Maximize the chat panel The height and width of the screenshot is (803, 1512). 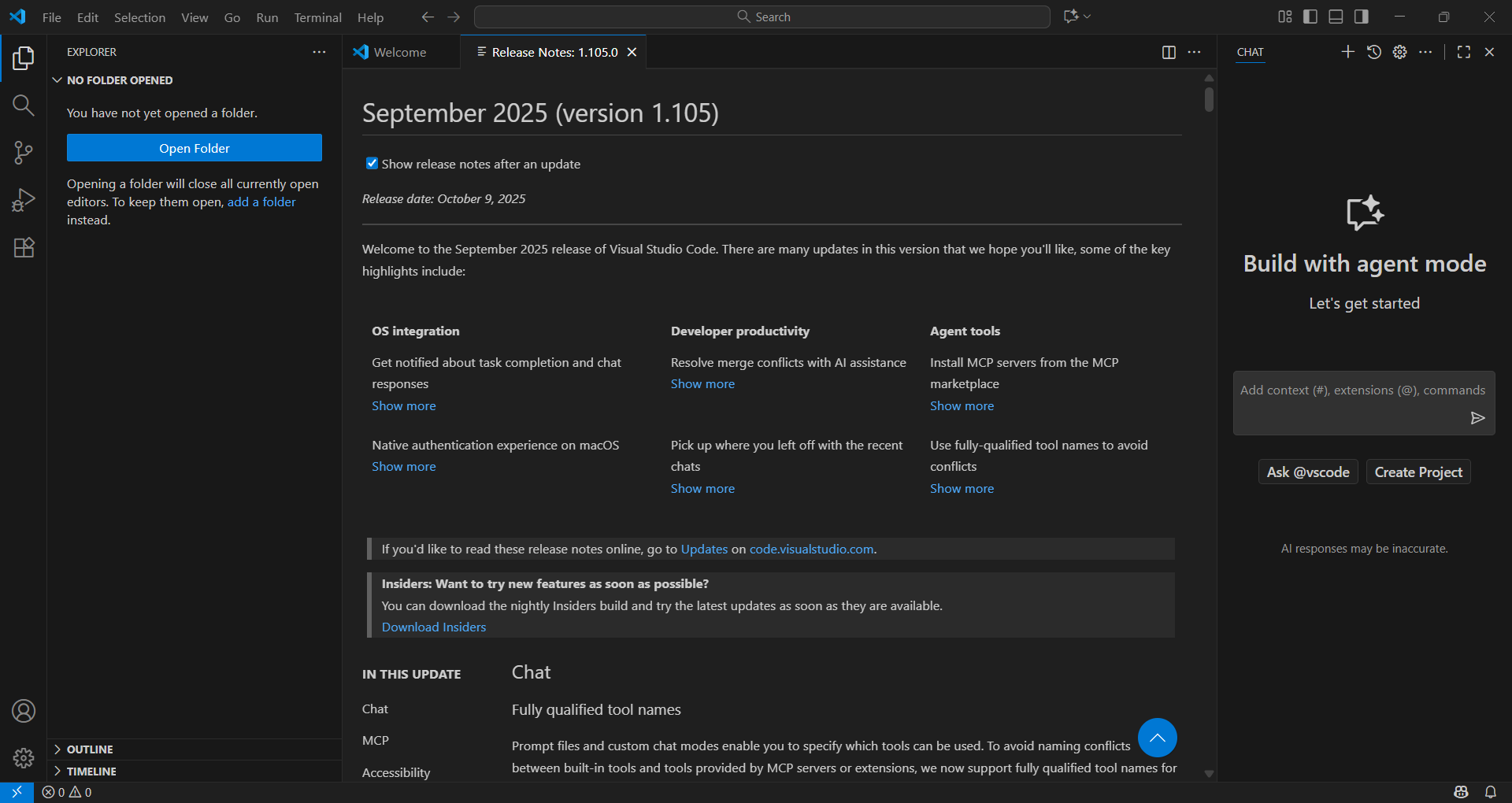coord(1464,52)
